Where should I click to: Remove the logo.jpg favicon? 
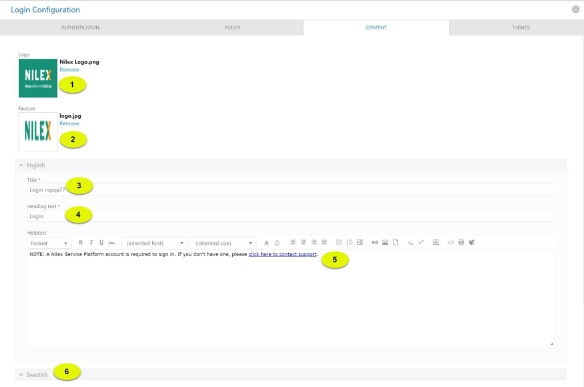(x=69, y=123)
